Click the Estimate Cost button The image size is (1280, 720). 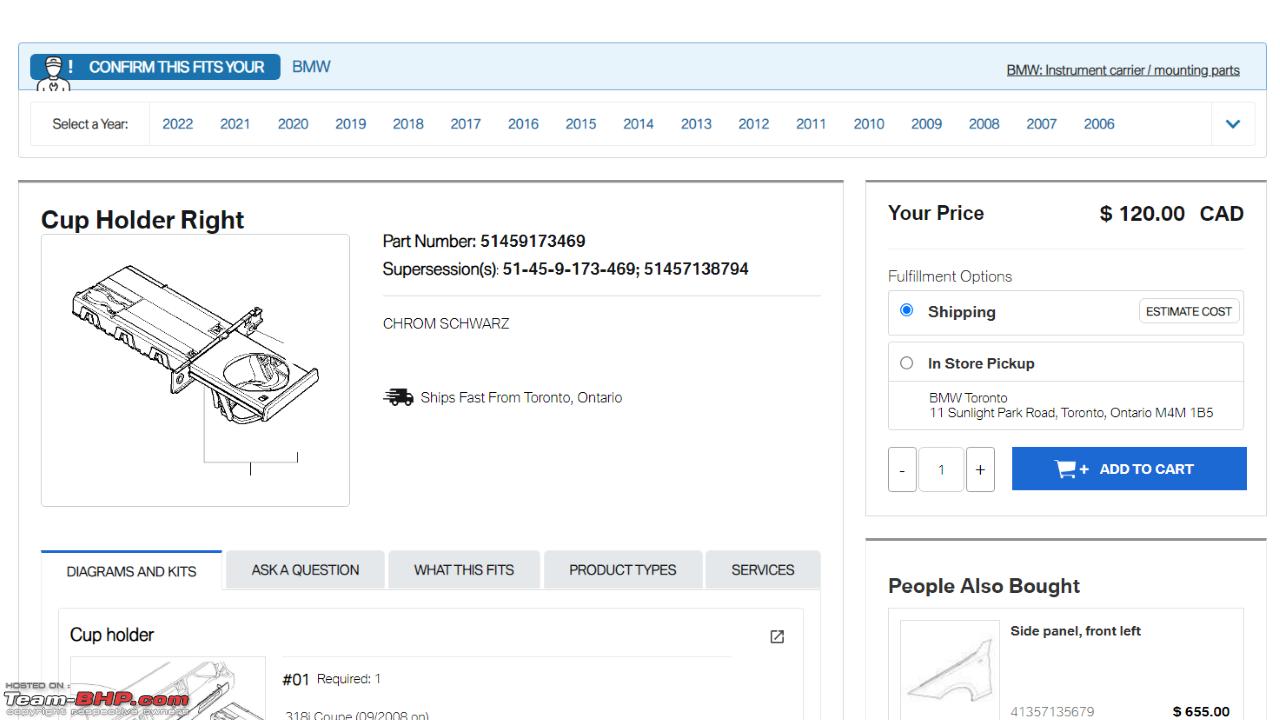[x=1189, y=311]
